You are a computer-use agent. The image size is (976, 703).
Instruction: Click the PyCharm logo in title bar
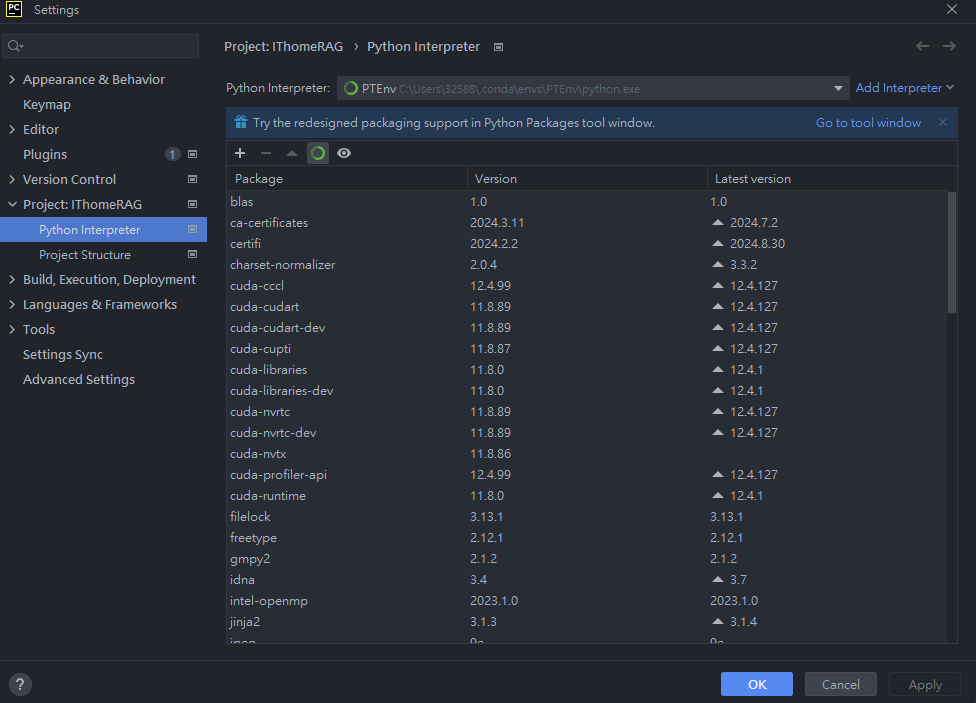tap(14, 9)
